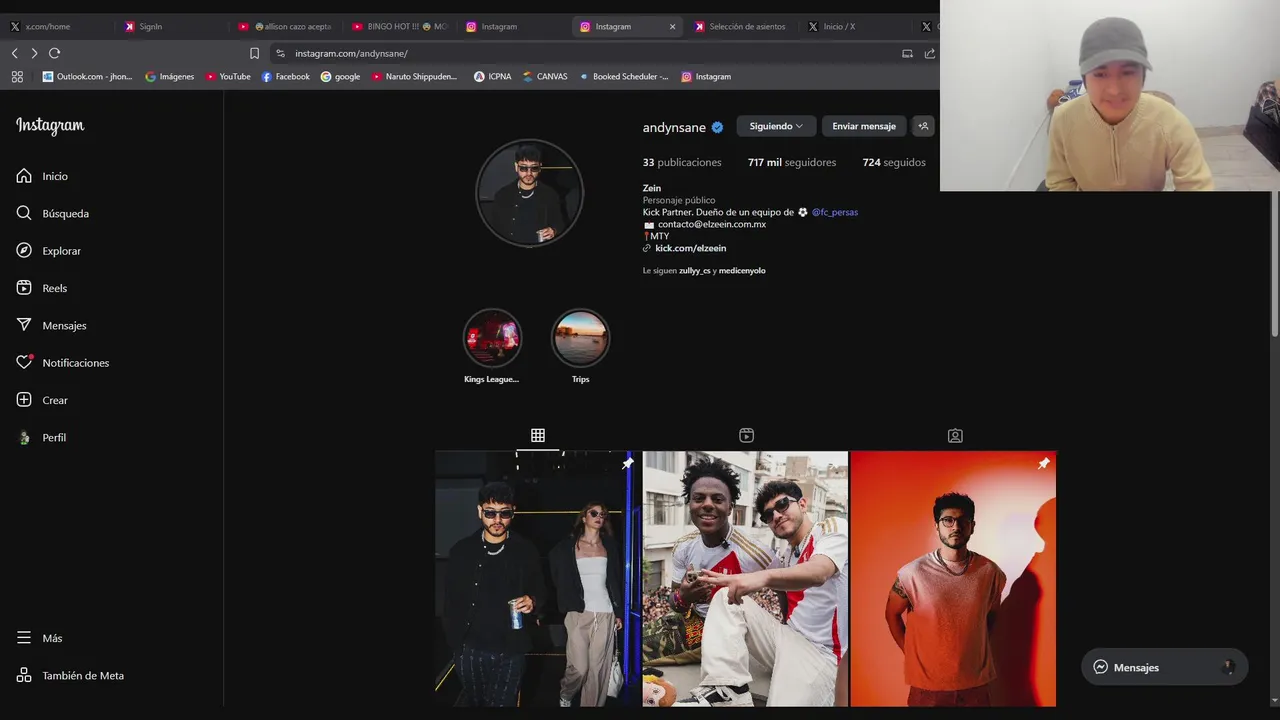Open the Instagram logo home link
This screenshot has height=720, width=1280.
pyautogui.click(x=50, y=126)
